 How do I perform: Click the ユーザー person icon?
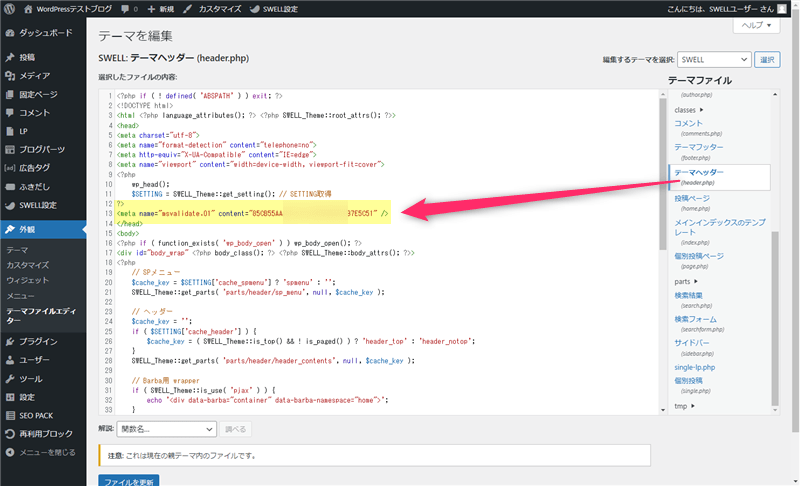pos(10,360)
